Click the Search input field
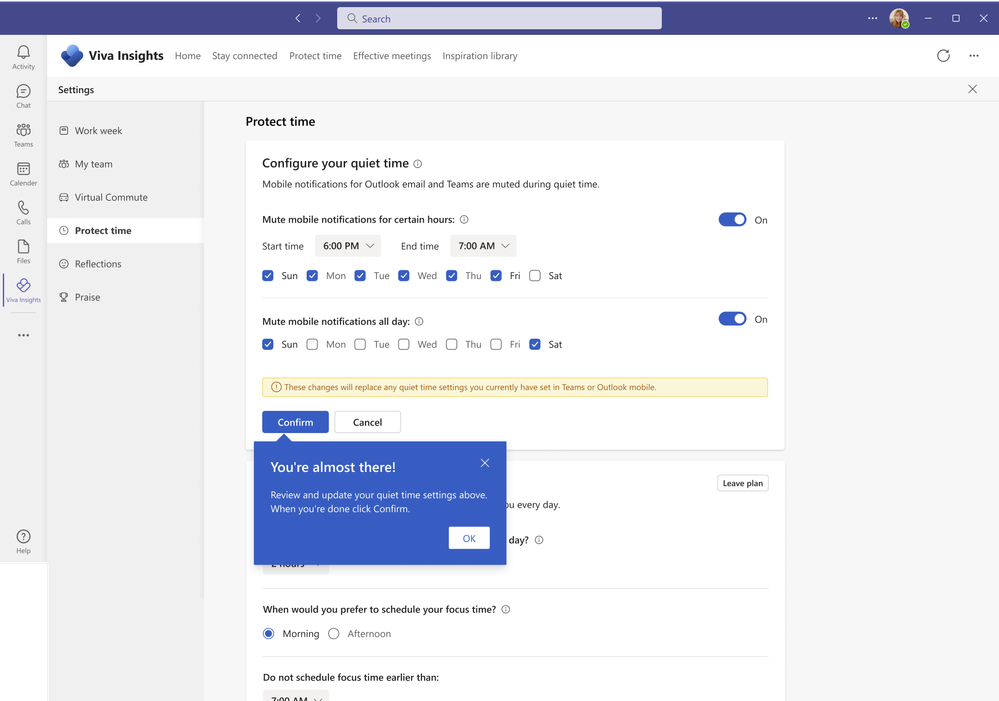The image size is (999, 701). [x=499, y=18]
